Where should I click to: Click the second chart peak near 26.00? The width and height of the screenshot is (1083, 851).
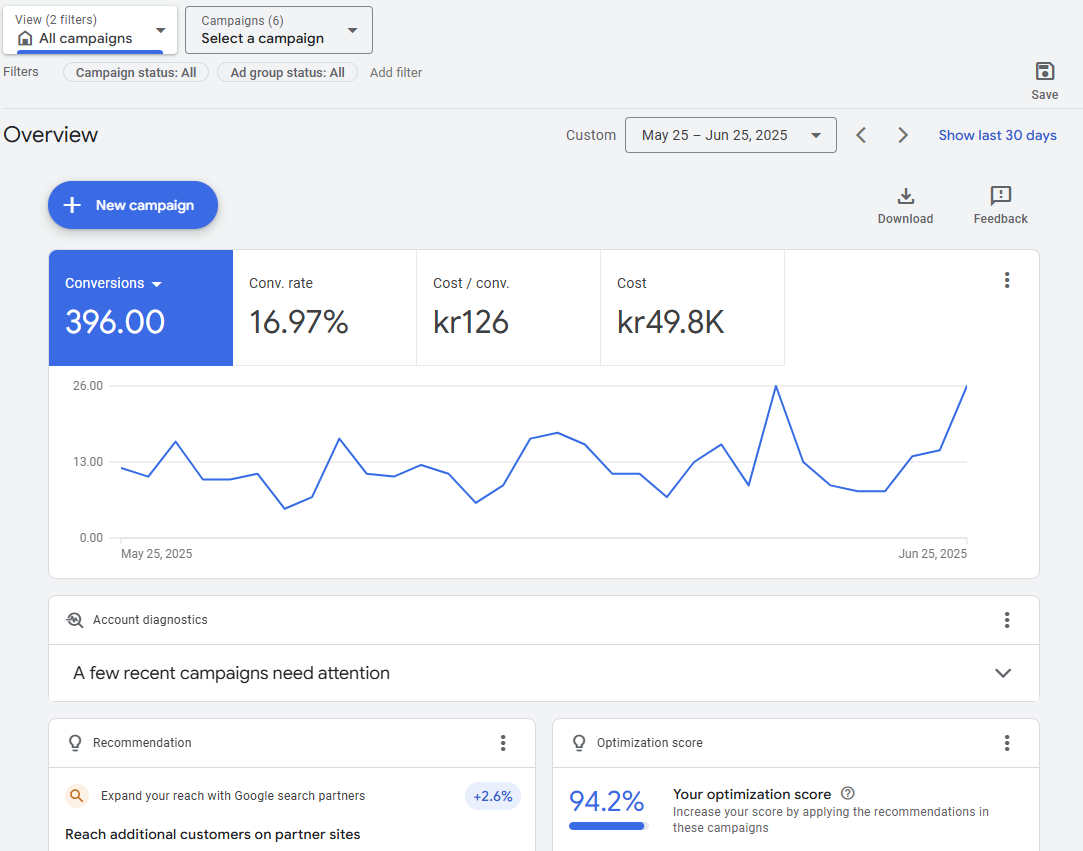tap(966, 387)
